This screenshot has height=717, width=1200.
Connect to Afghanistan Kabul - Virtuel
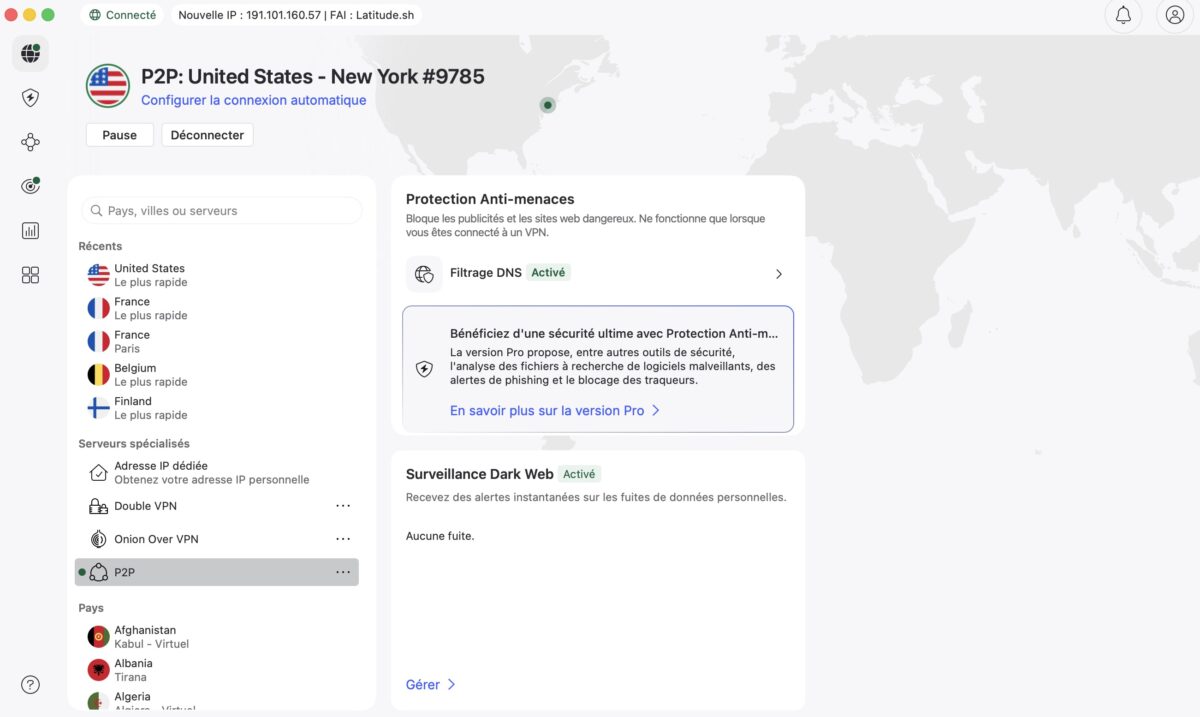click(217, 637)
